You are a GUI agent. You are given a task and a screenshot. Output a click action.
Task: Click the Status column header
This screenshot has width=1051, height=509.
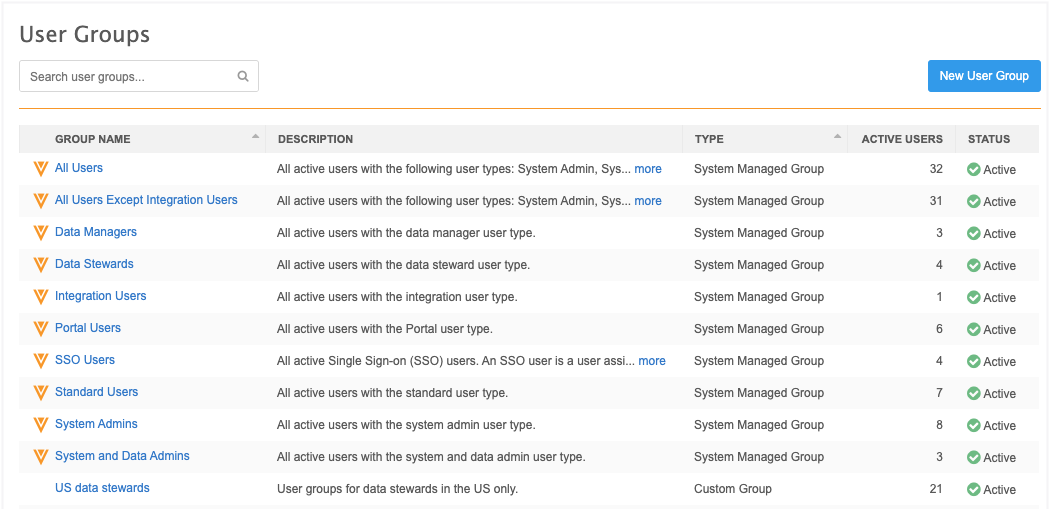(x=988, y=139)
